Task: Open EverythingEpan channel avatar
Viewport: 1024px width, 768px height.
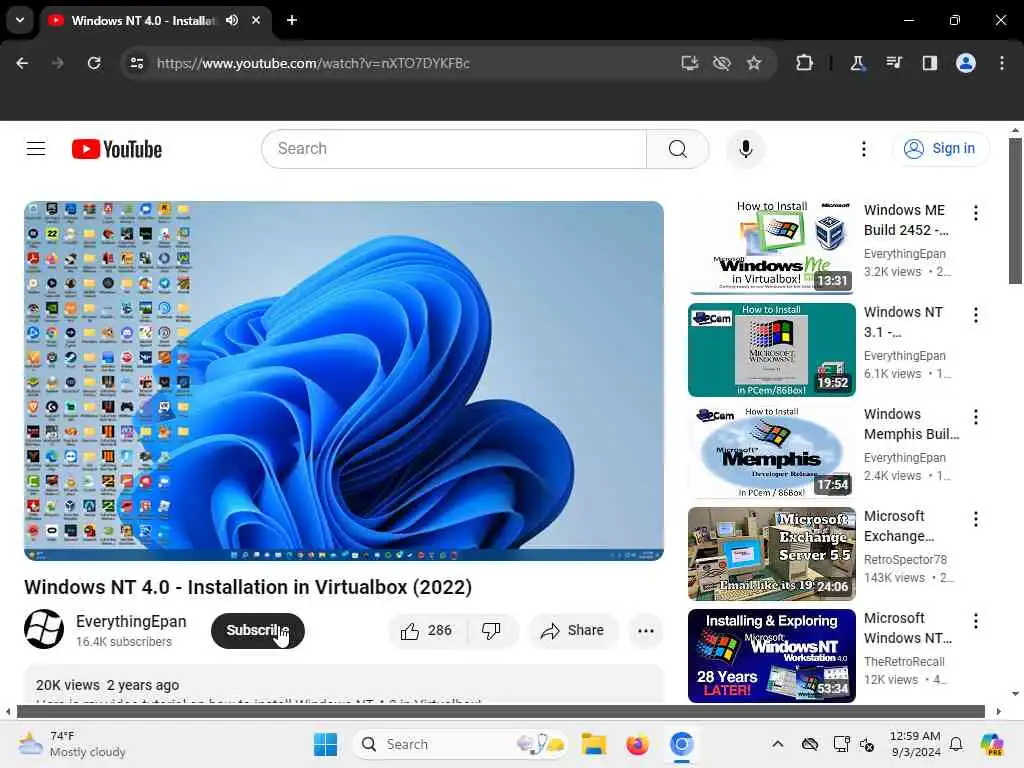Action: [44, 629]
